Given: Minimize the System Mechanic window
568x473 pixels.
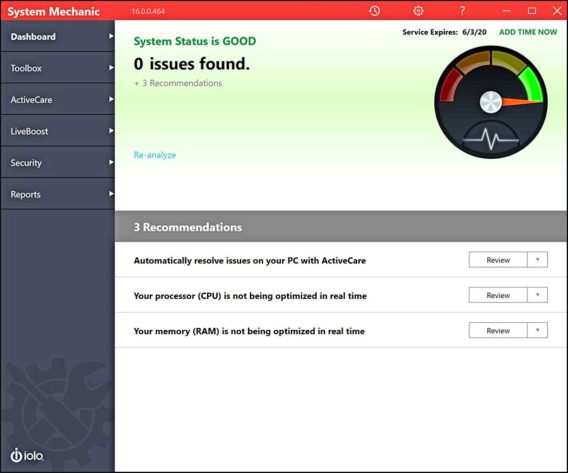Looking at the screenshot, I should point(506,11).
